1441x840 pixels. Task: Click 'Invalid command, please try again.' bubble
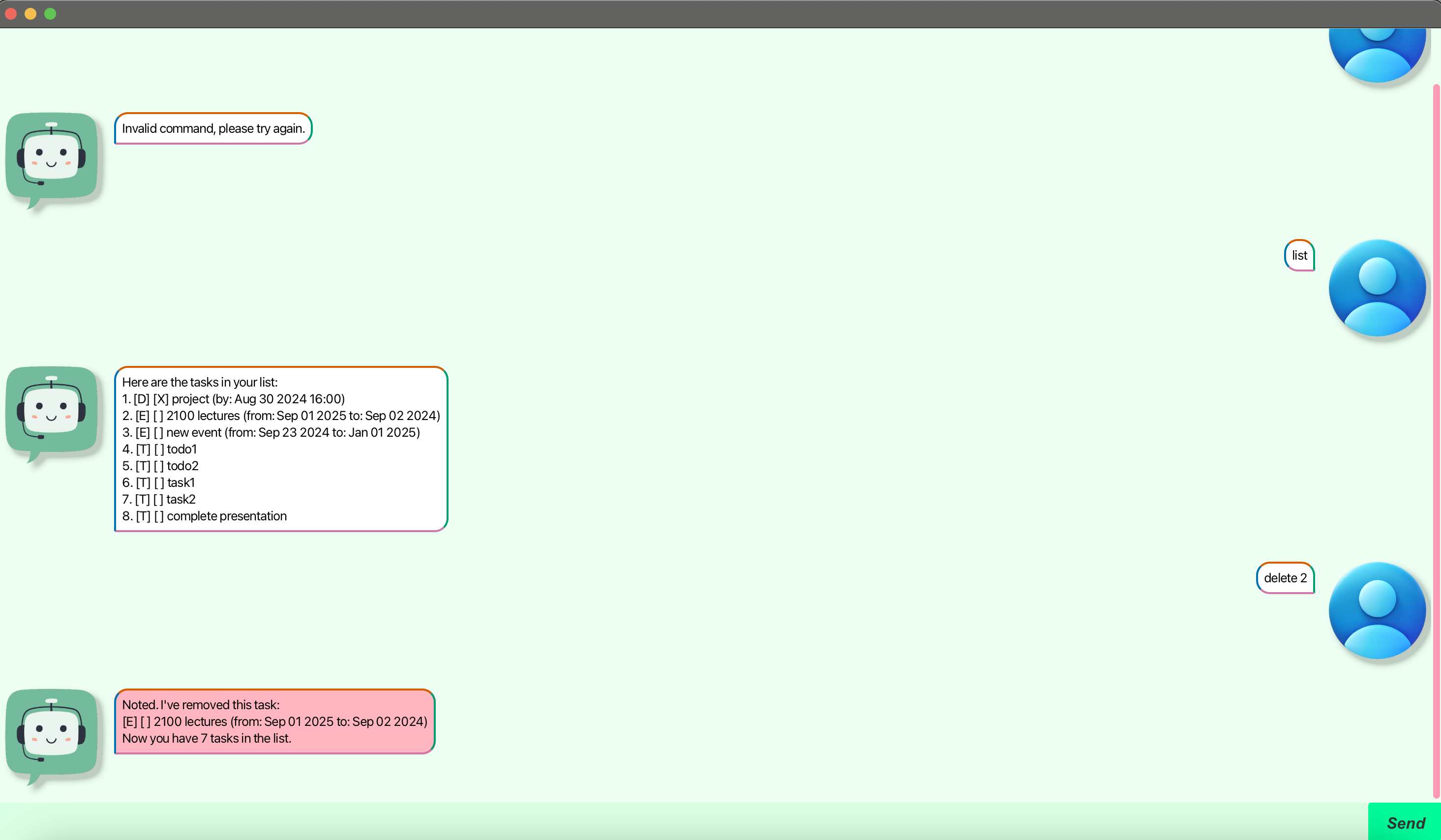coord(213,128)
